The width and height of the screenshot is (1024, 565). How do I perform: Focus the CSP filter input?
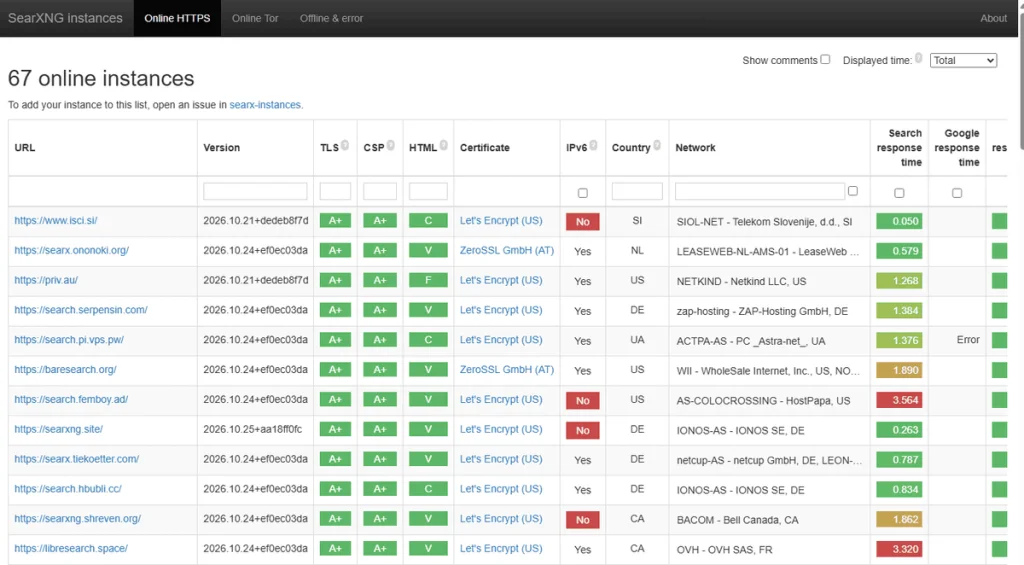380,191
